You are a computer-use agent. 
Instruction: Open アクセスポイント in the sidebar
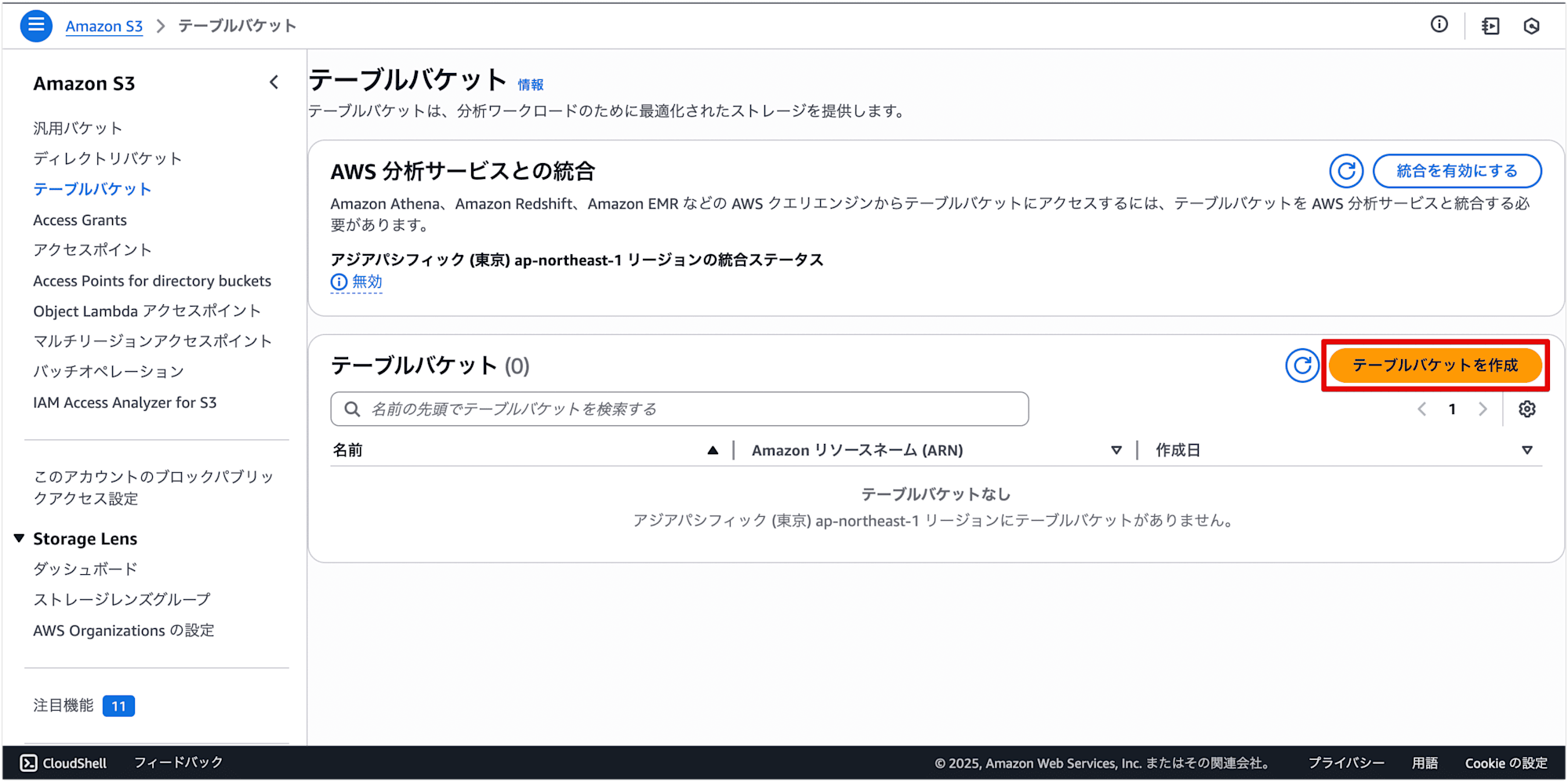pos(93,249)
